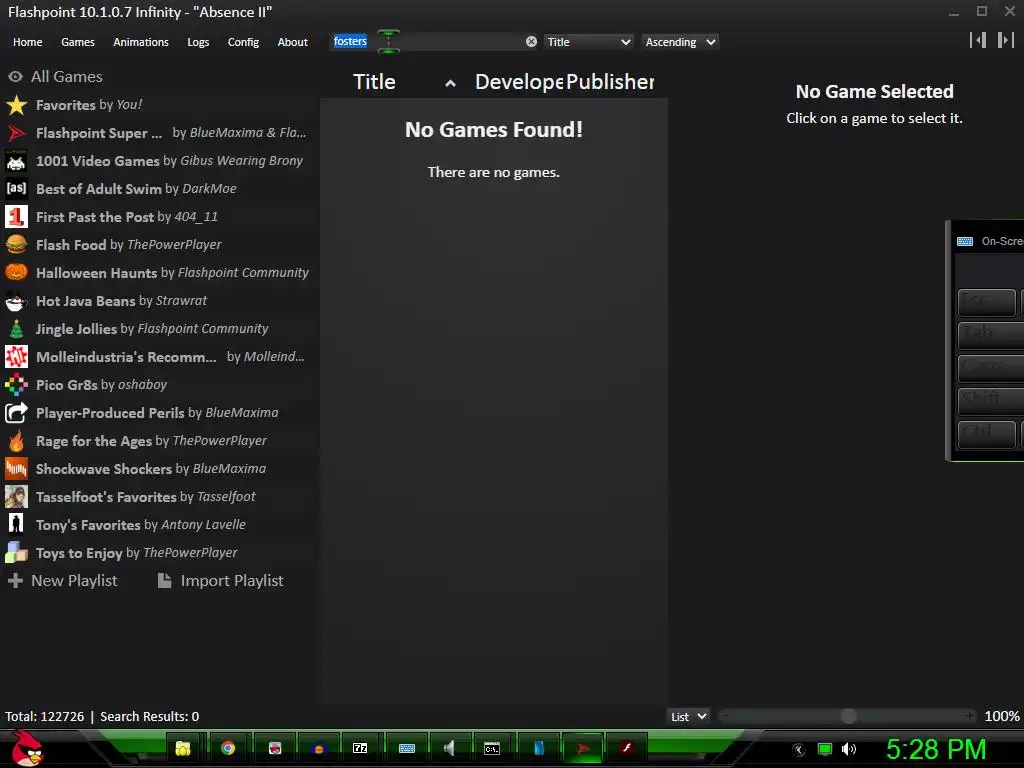Create a New Playlist
Image resolution: width=1024 pixels, height=768 pixels.
click(63, 581)
